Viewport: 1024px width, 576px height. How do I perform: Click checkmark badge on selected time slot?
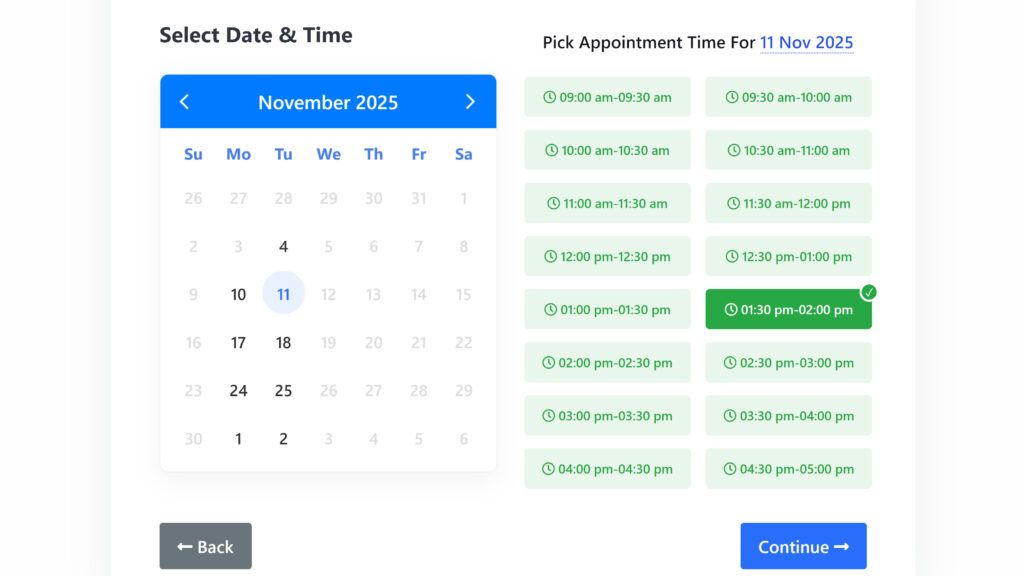(x=869, y=292)
